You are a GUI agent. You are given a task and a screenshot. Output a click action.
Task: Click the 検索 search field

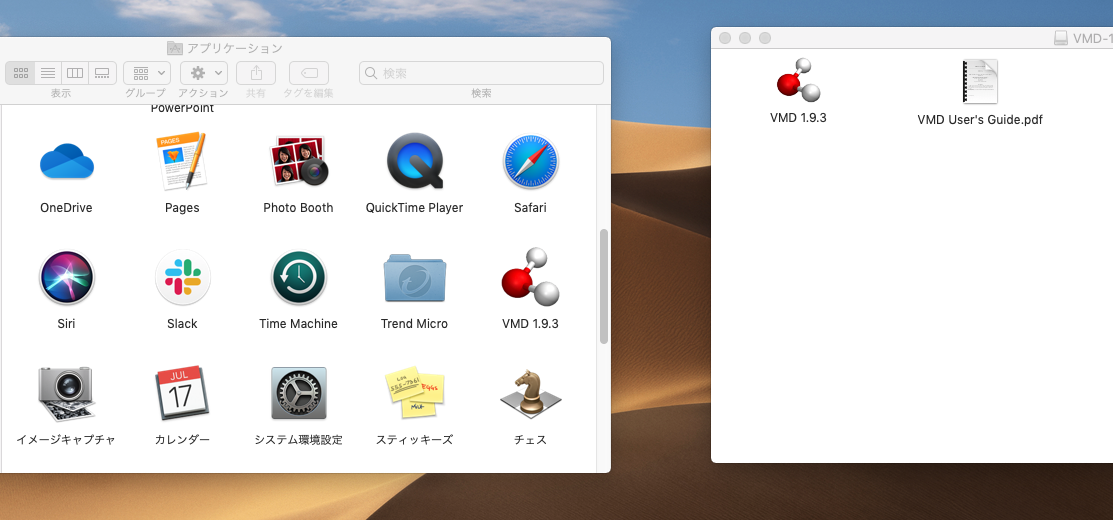point(481,73)
